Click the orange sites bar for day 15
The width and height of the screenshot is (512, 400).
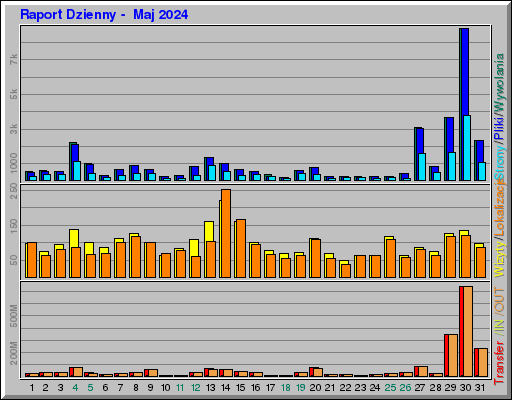coord(241,248)
